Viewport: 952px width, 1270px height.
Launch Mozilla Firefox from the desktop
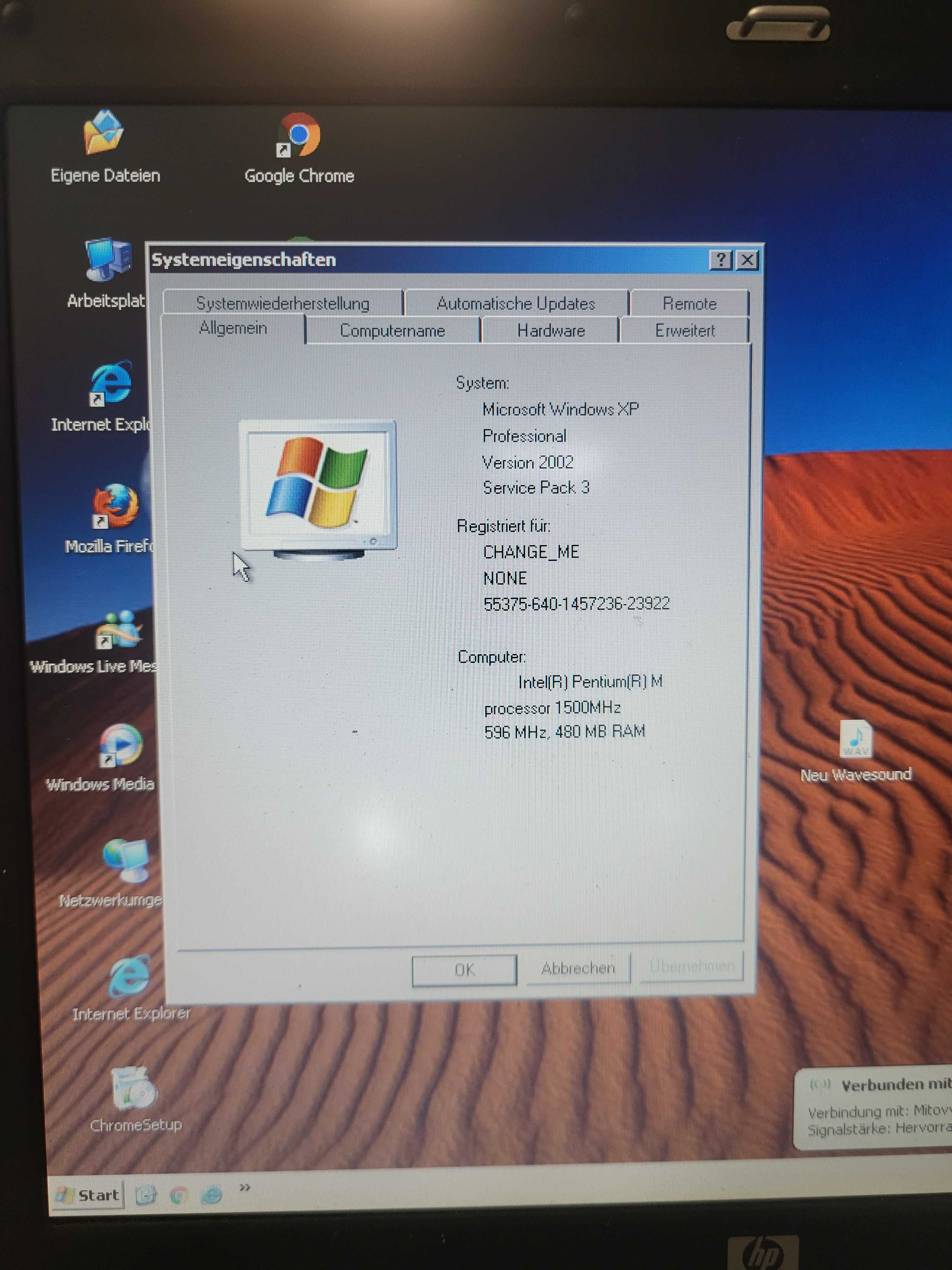(x=115, y=506)
